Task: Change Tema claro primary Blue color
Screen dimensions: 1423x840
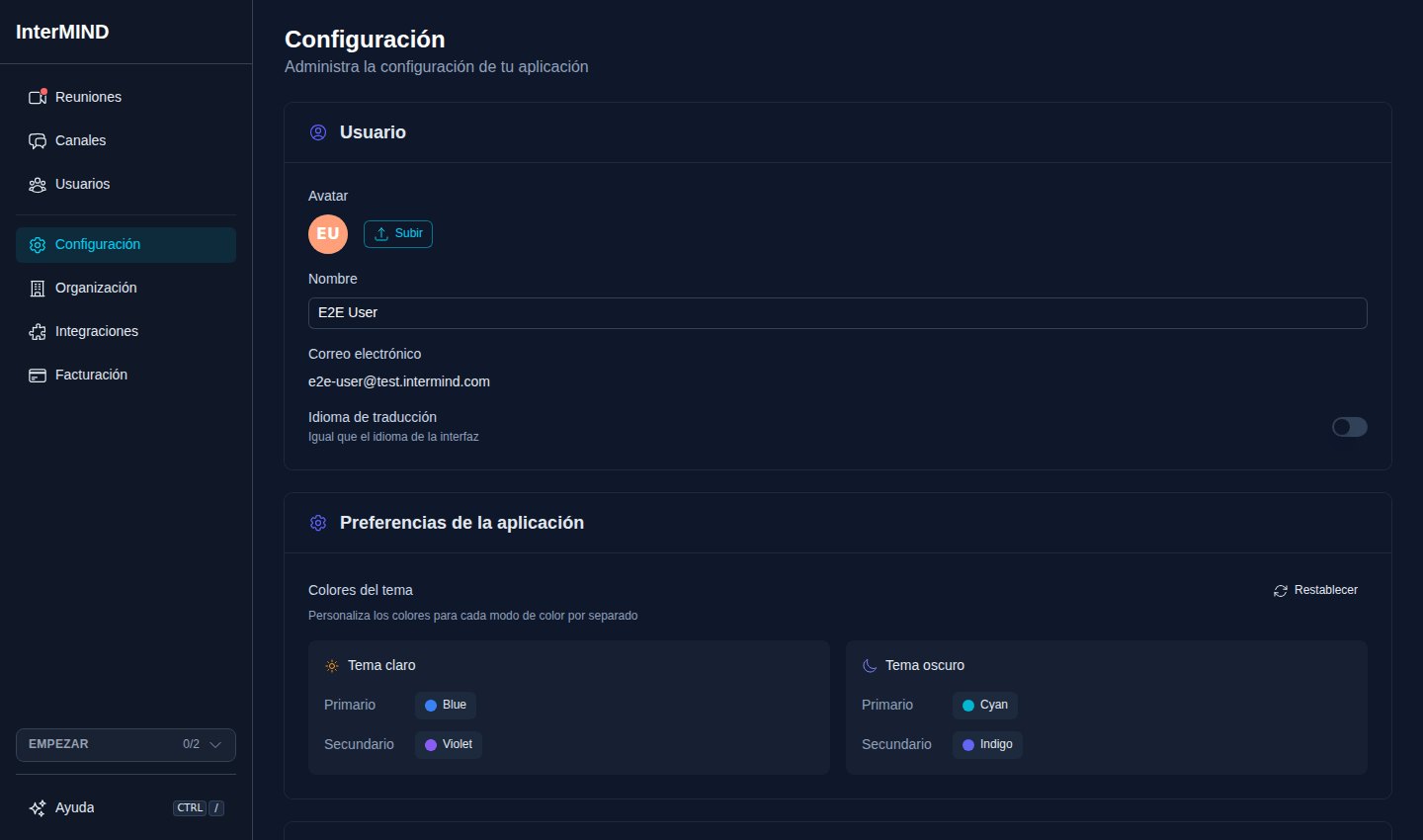Action: pos(446,705)
